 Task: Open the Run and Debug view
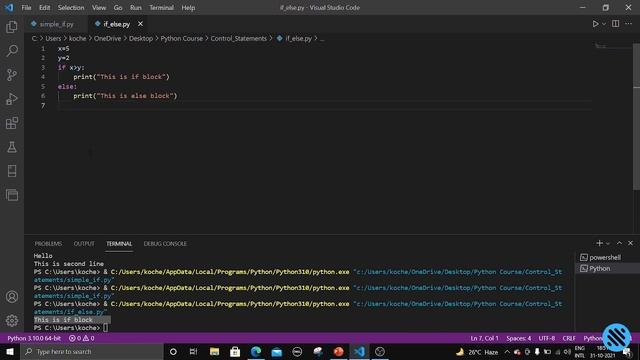tap(12, 99)
